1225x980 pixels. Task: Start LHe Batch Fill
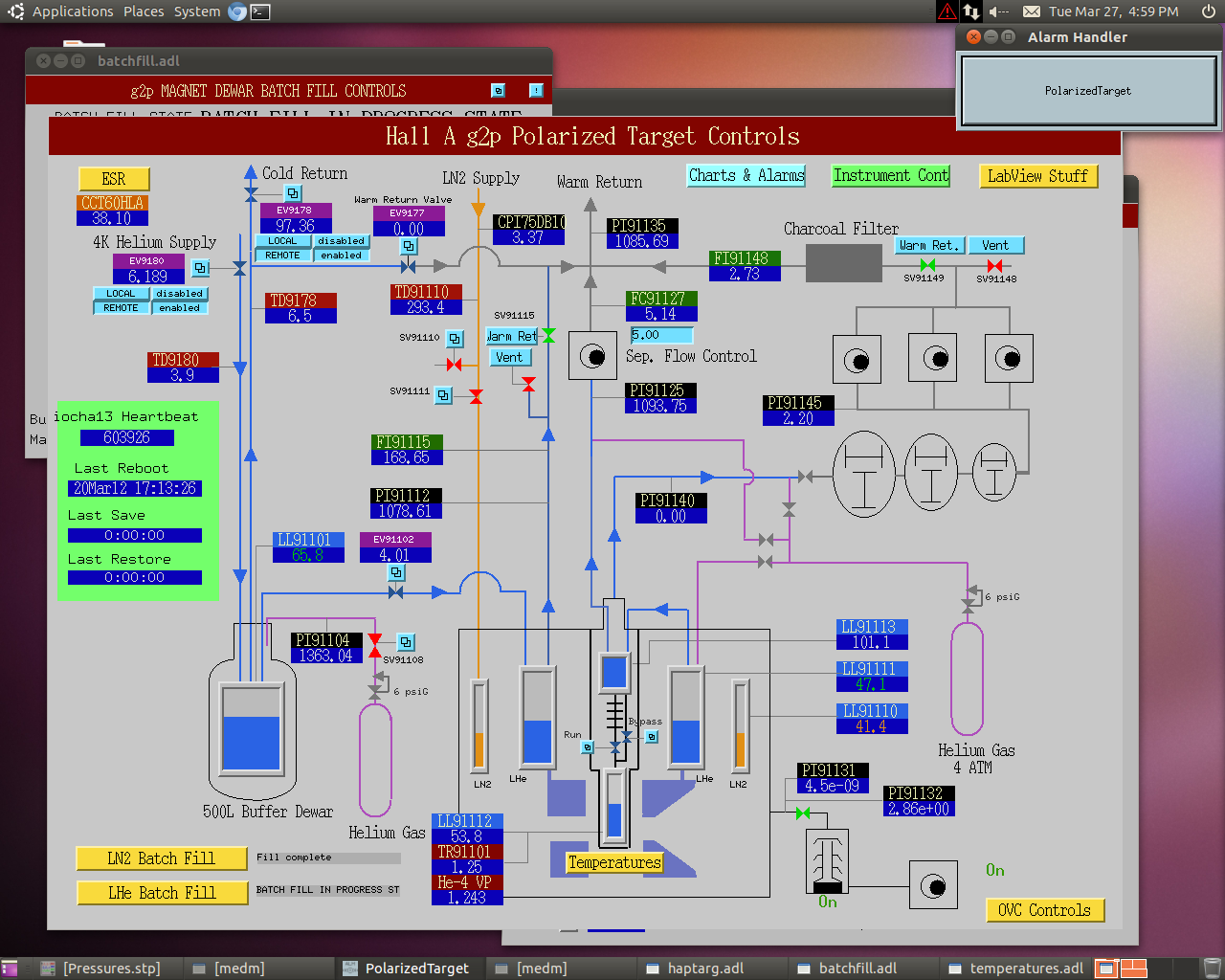click(161, 893)
